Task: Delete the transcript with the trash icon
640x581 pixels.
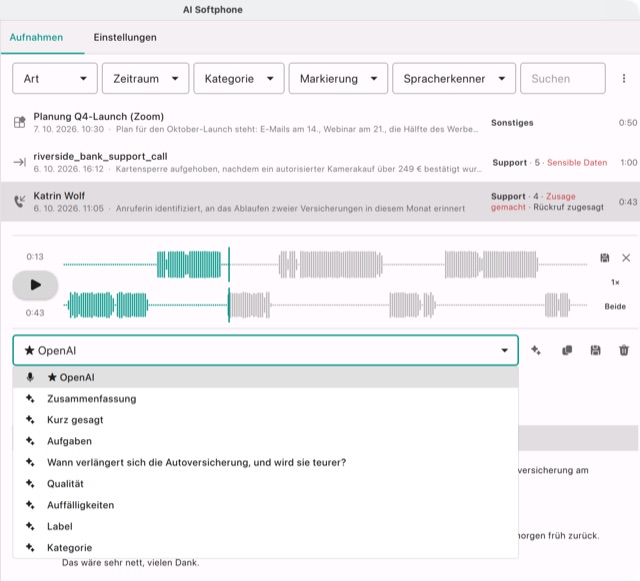Action: (624, 350)
